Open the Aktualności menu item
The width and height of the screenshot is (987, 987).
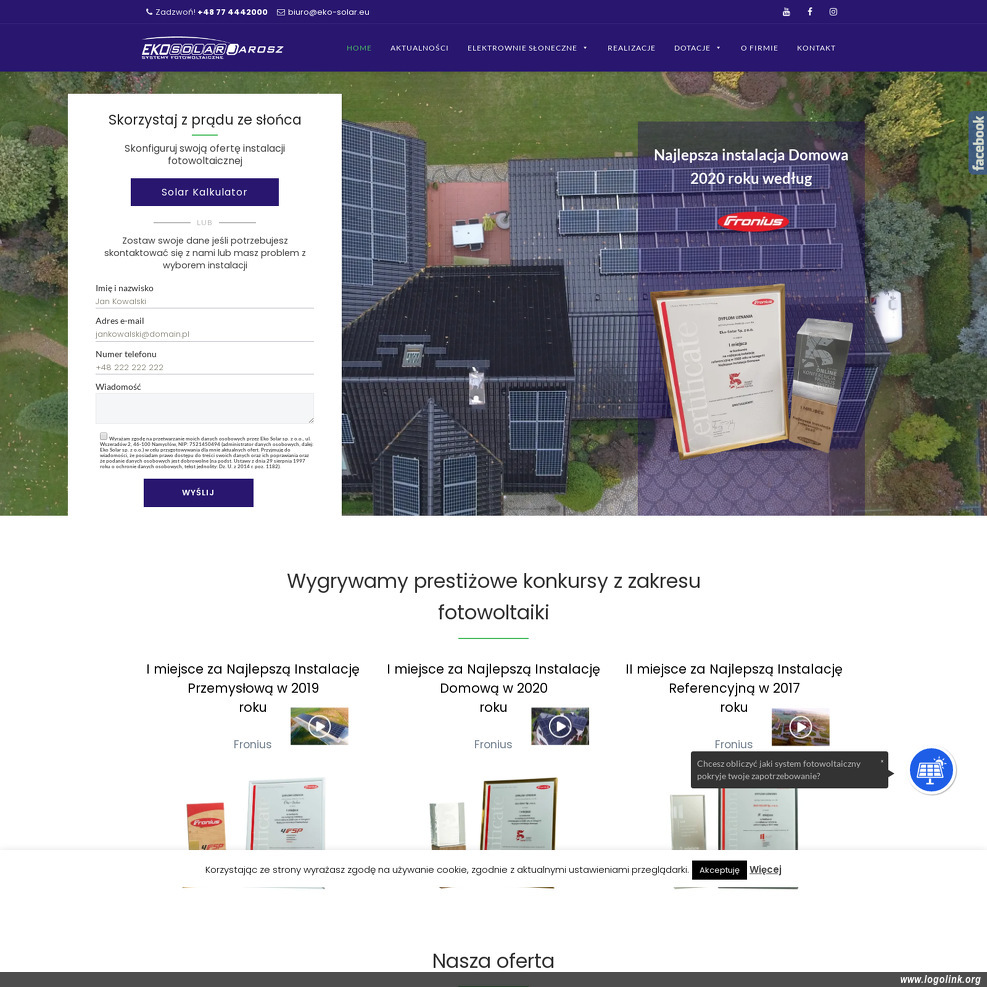pyautogui.click(x=419, y=48)
